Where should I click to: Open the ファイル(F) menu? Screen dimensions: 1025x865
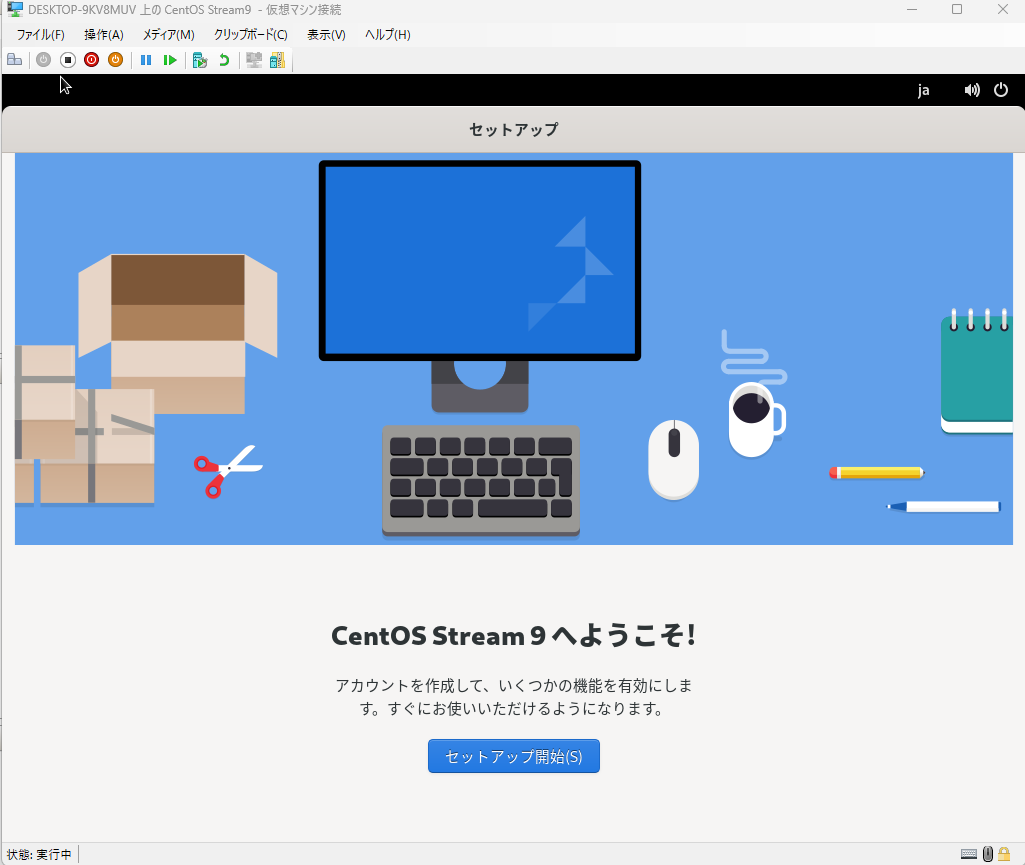(x=40, y=35)
